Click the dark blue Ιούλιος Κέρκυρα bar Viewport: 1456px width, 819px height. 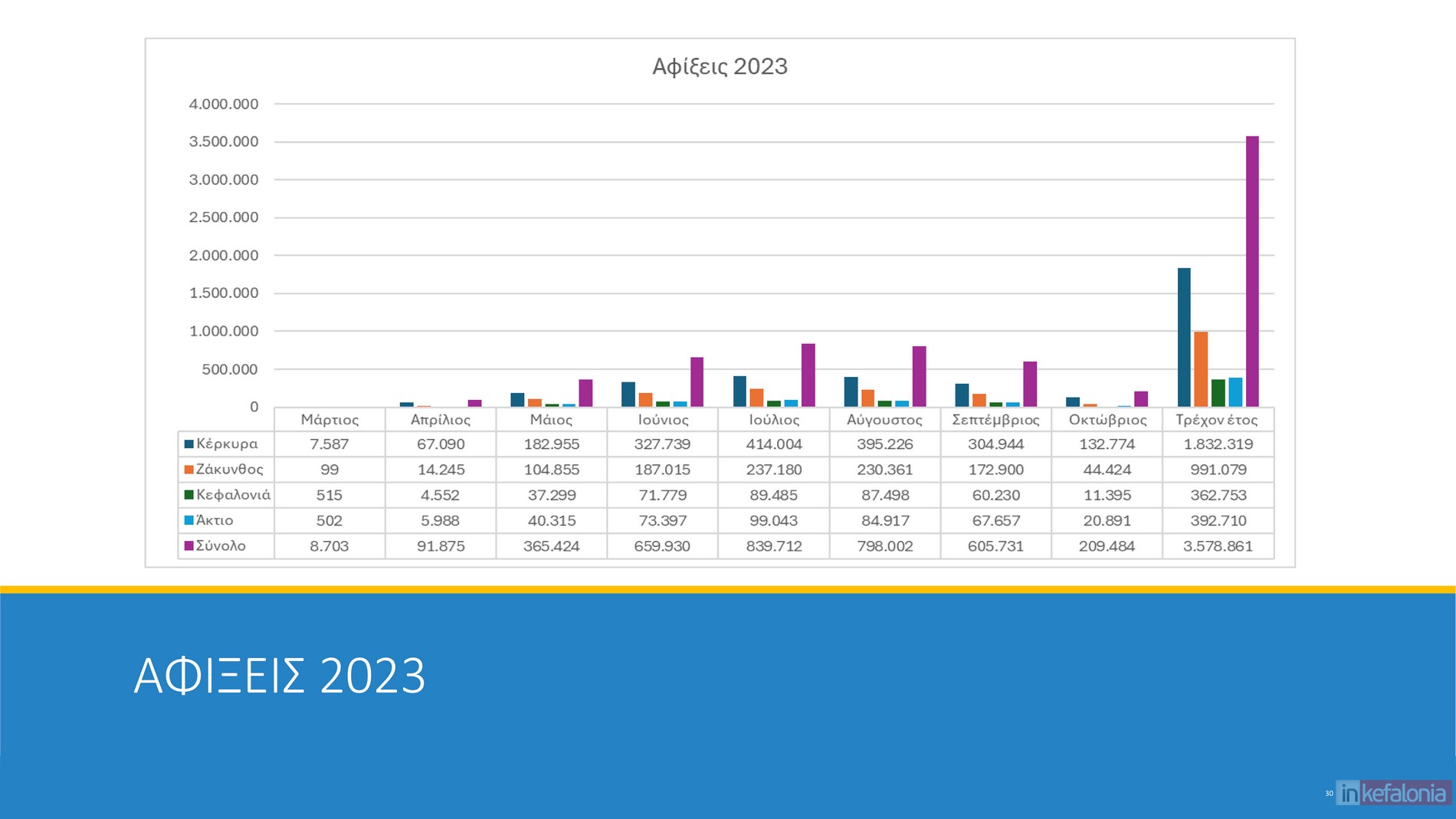tap(739, 391)
